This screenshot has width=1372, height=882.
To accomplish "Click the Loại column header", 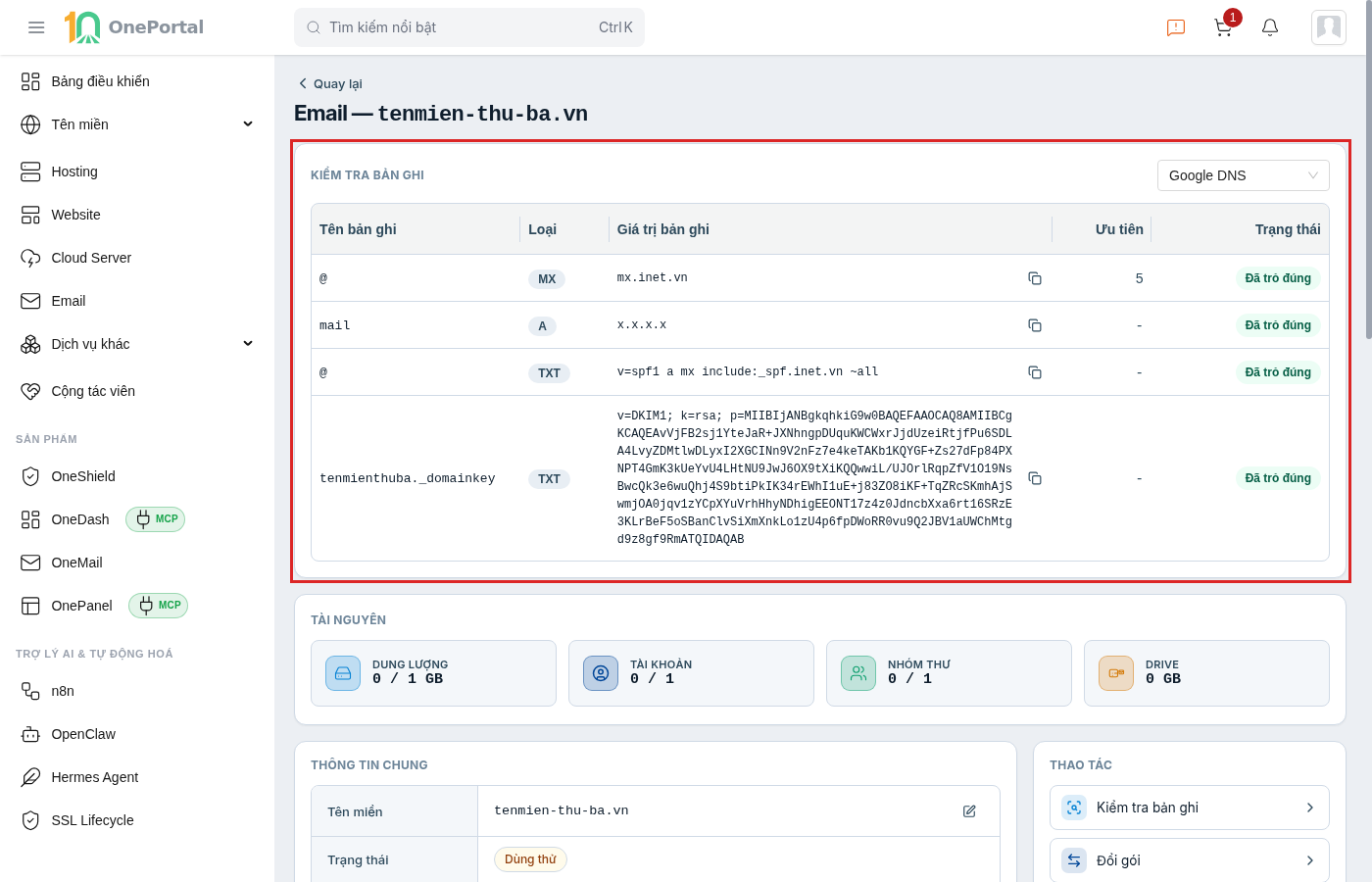I will point(542,229).
